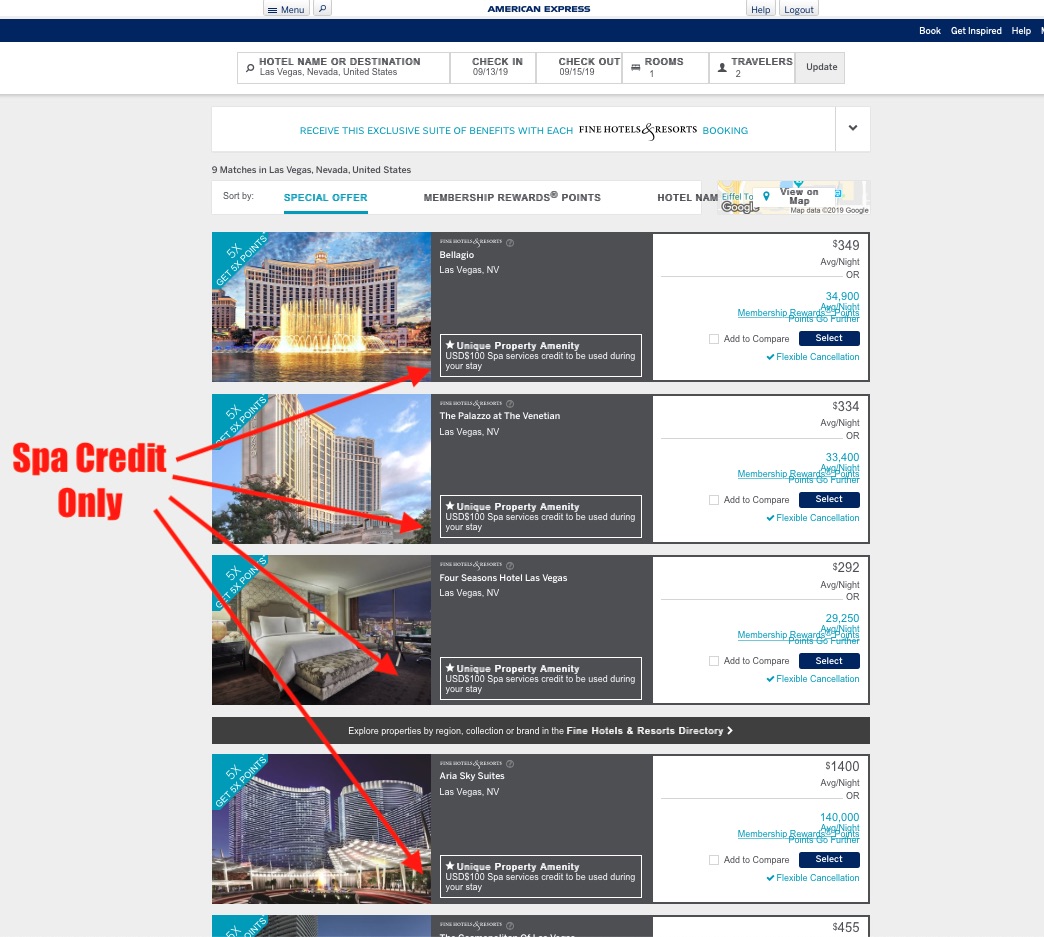Viewport: 1044px width, 937px height.
Task: Enable Add to Compare for The Palazzo at The Venetian
Action: click(714, 500)
